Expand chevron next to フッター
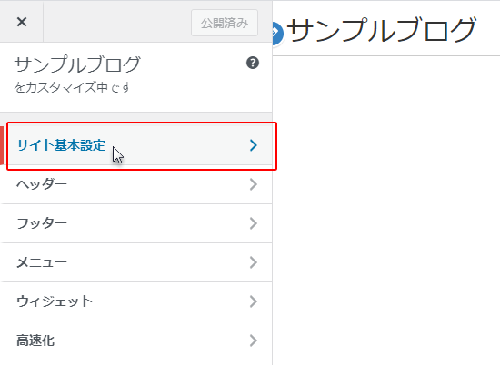The width and height of the screenshot is (500, 365). [253, 223]
